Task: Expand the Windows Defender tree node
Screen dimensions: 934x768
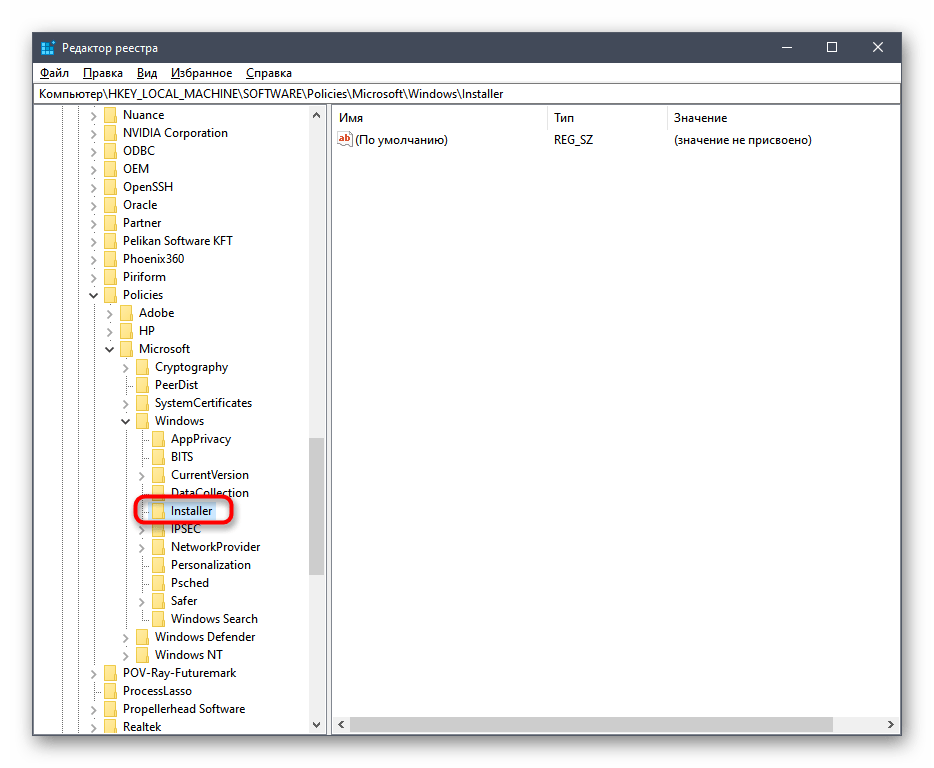Action: [126, 638]
